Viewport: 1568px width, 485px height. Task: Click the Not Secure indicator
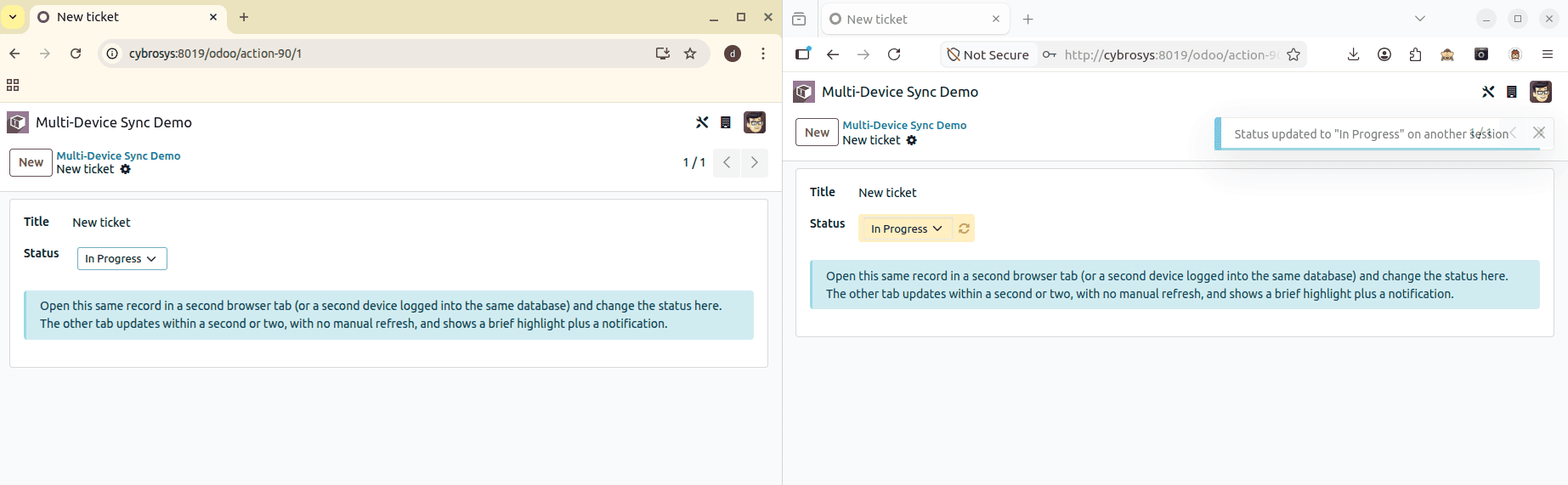[988, 54]
